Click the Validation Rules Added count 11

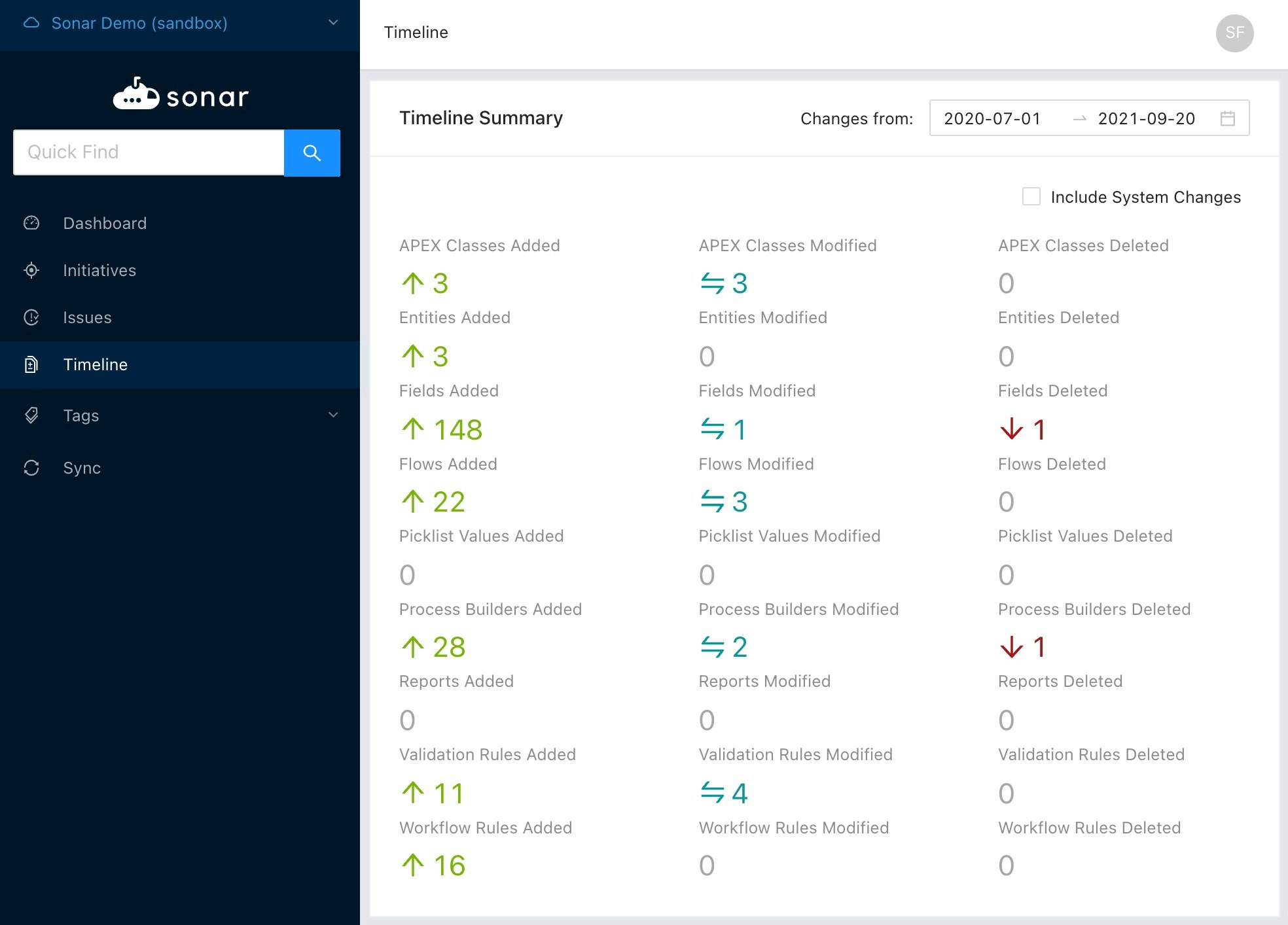point(449,794)
